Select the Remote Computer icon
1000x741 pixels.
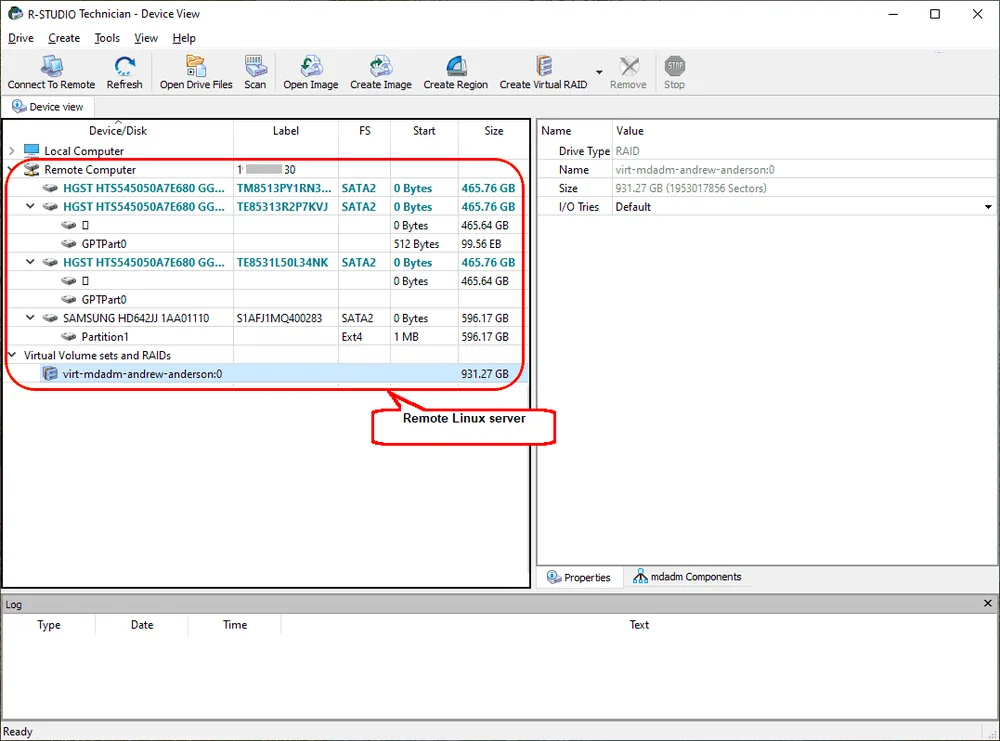pyautogui.click(x=31, y=170)
